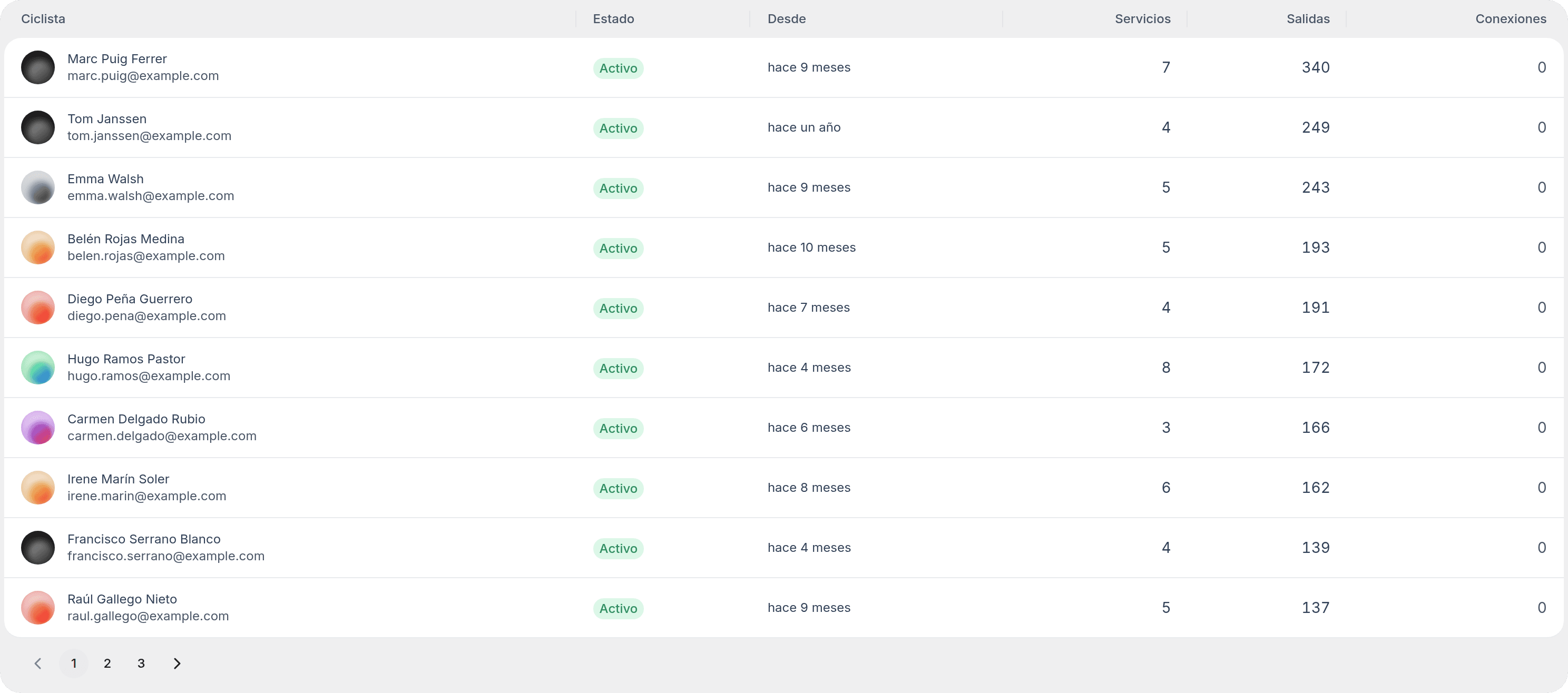1568x693 pixels.
Task: Click email francisco.serrano@example.com
Action: tap(165, 556)
